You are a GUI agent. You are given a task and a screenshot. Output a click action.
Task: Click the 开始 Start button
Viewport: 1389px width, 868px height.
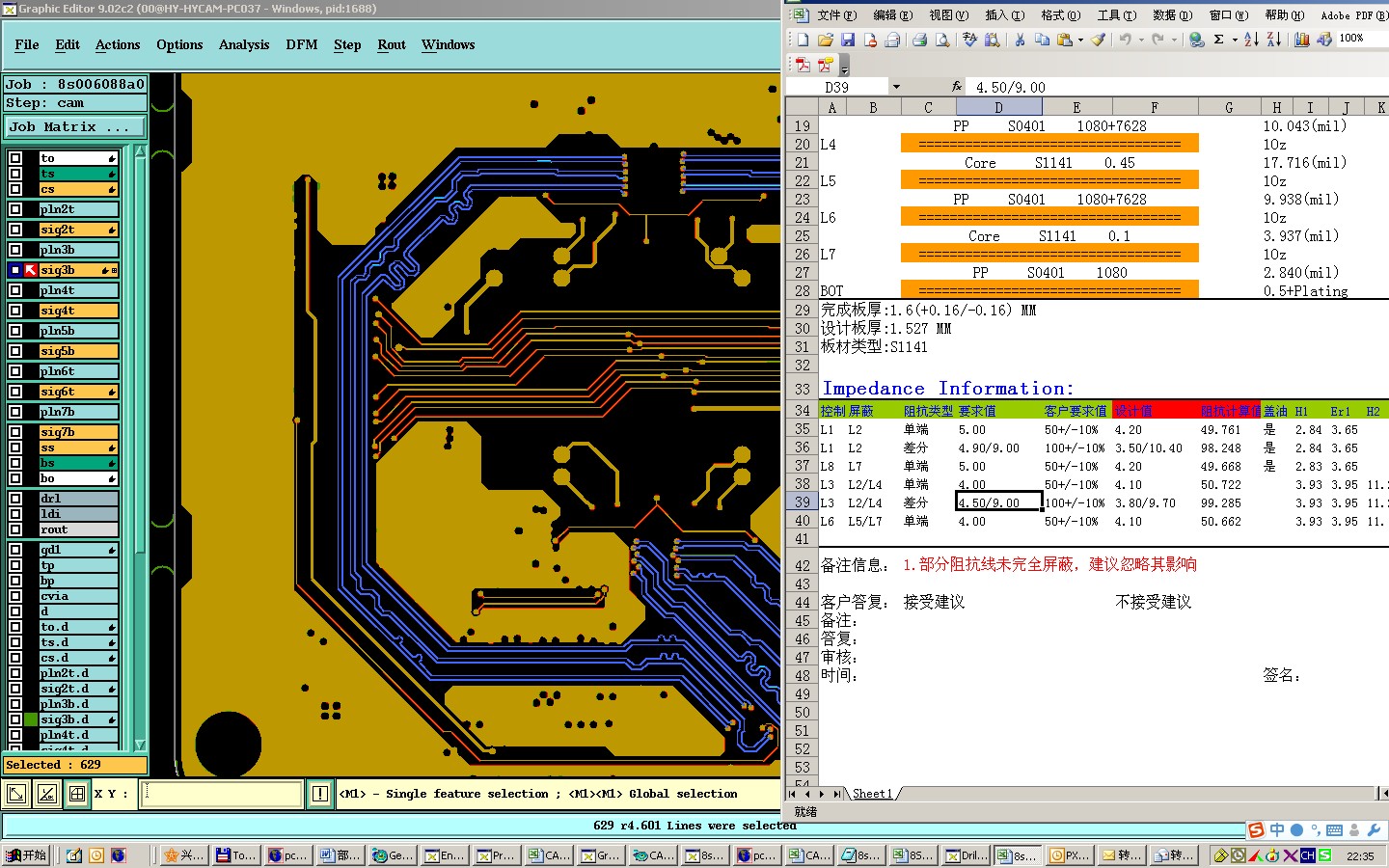[27, 855]
